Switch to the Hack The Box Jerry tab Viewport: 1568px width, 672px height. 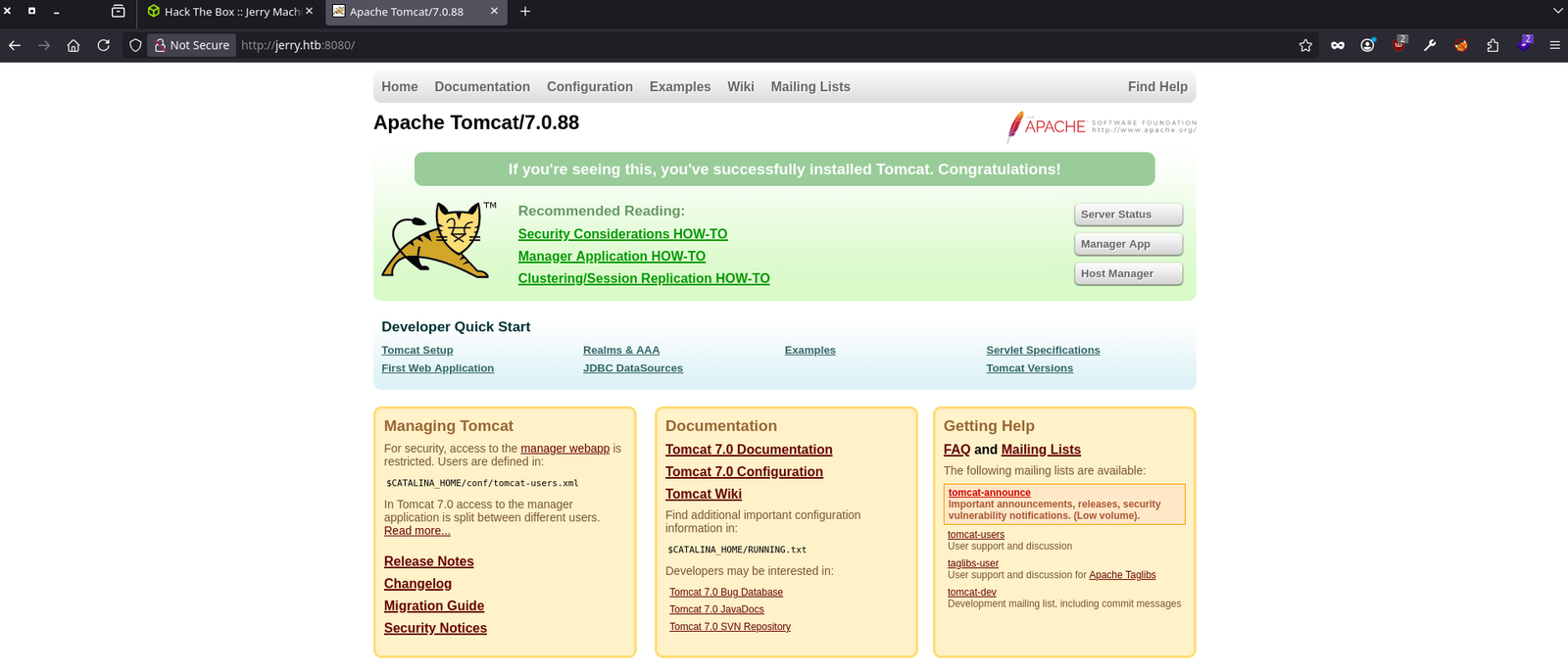pos(230,12)
